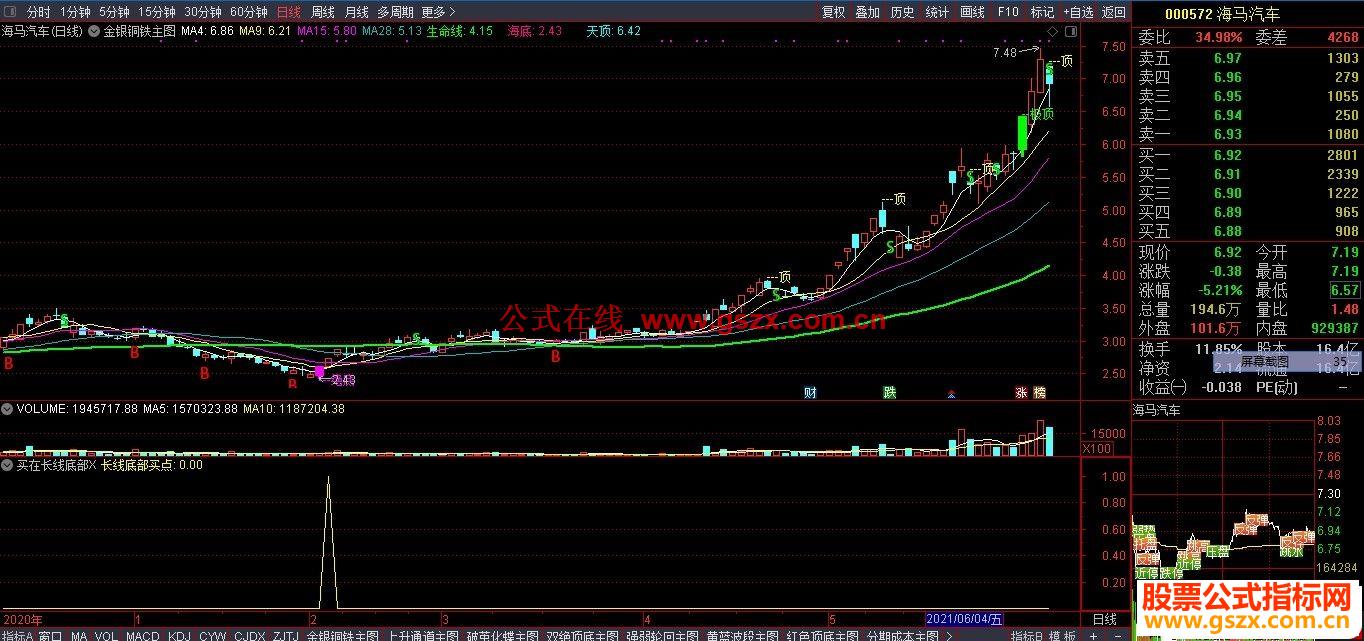
Task: Expand 买在长线底部X indicator dropdown arrow
Action: coord(8,465)
